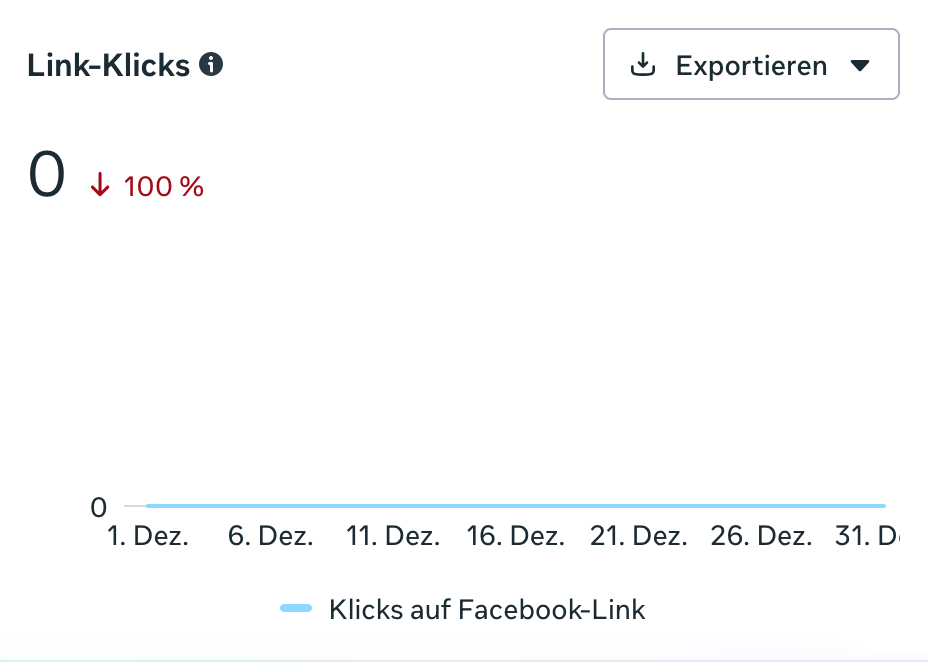Click the Exportieren button label

[x=751, y=66]
